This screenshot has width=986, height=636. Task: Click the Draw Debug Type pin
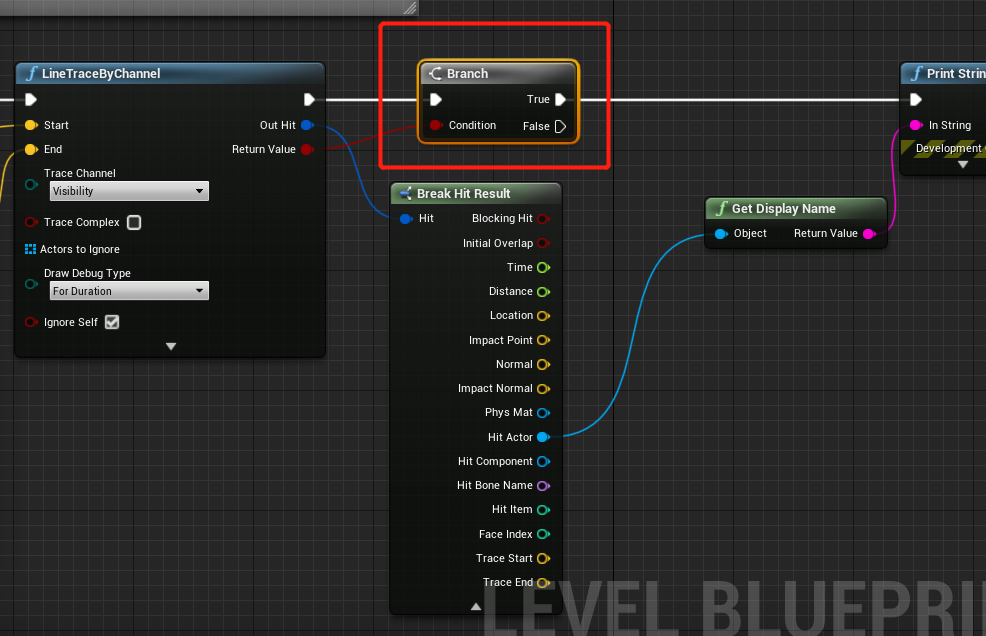[31, 284]
